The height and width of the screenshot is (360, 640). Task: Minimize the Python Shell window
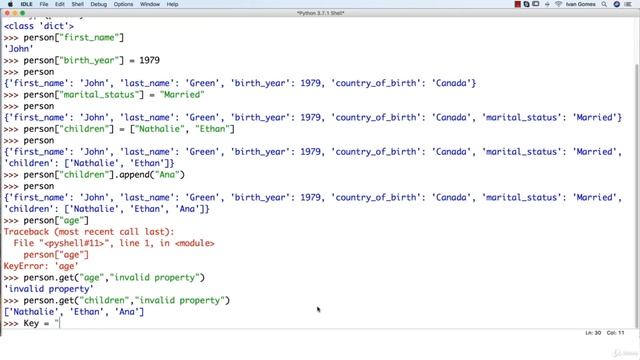tap(15, 13)
